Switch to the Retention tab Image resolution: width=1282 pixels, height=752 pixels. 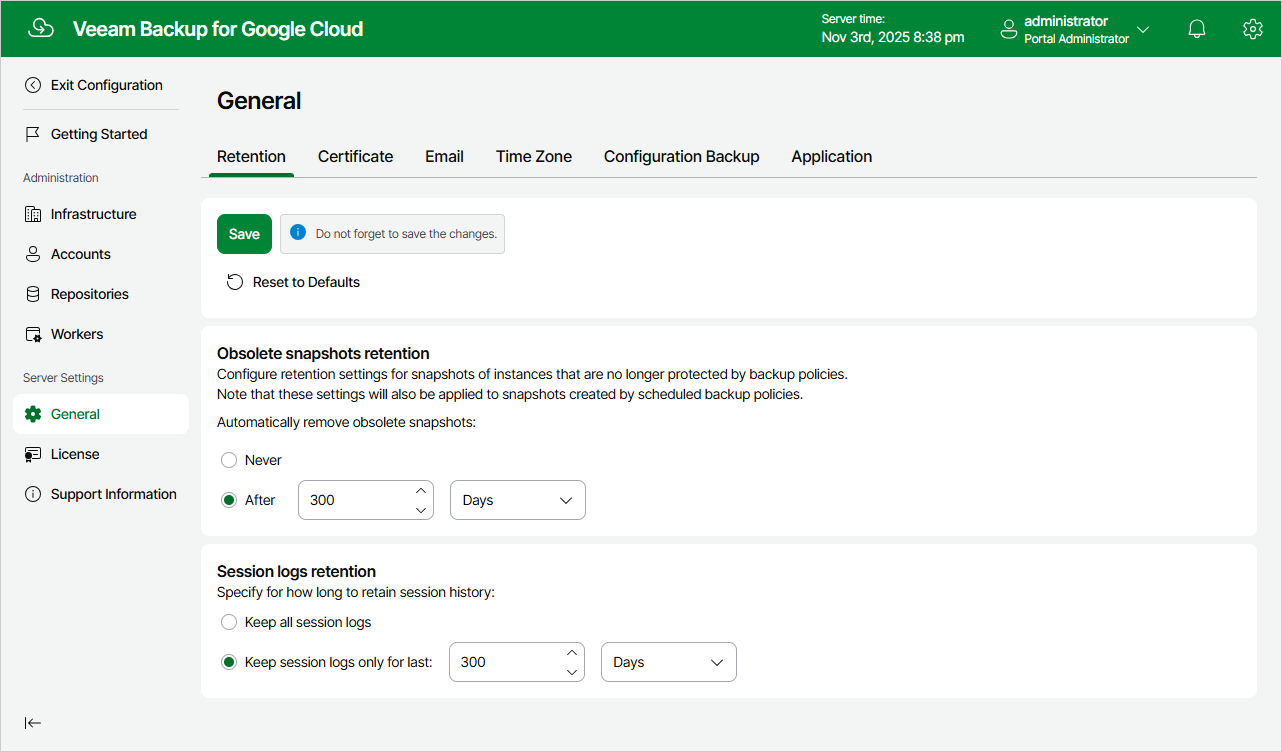pyautogui.click(x=251, y=156)
